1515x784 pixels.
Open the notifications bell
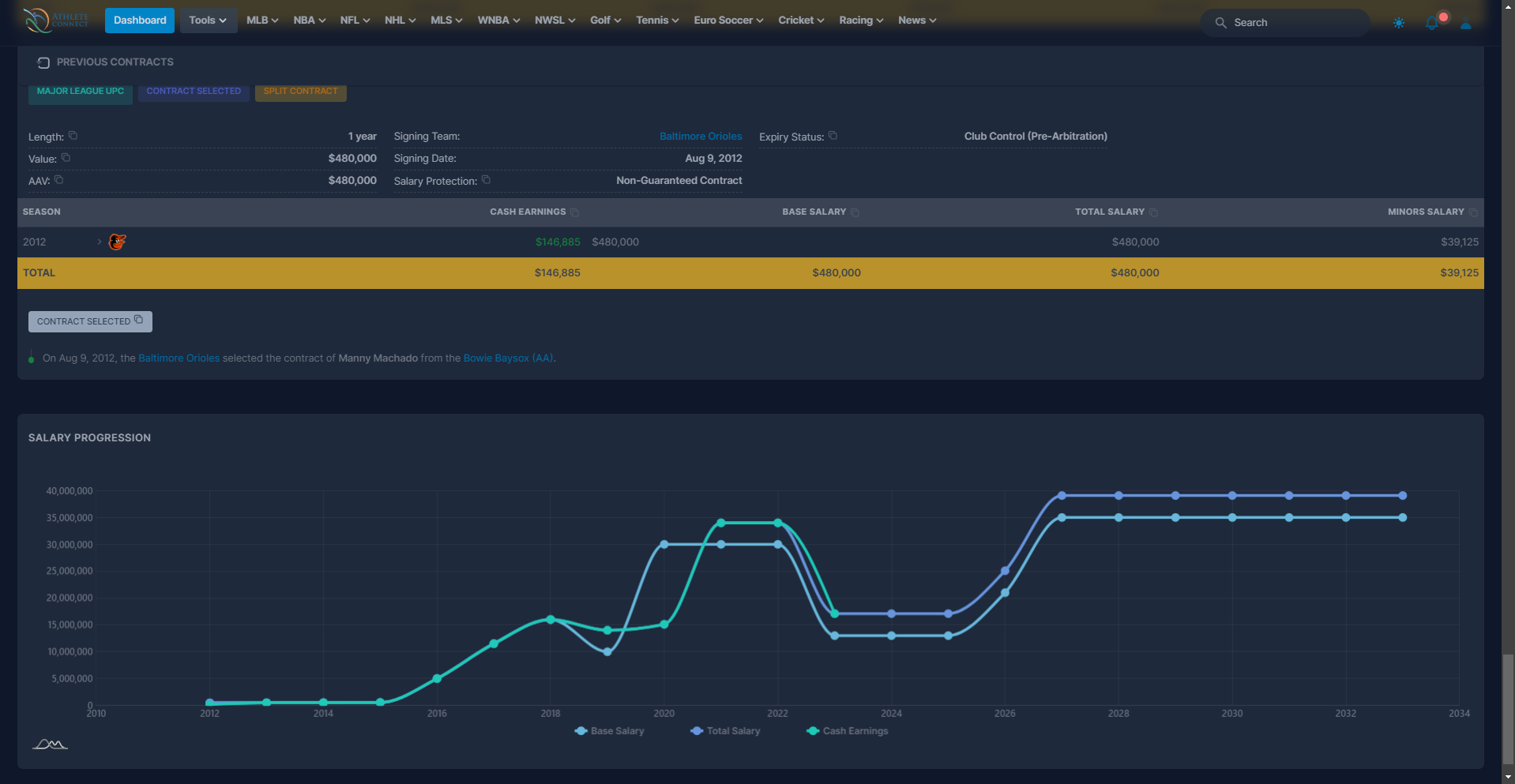coord(1431,23)
